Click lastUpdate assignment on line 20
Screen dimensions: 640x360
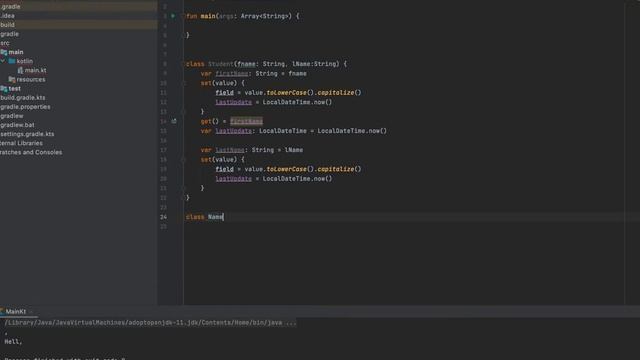pyautogui.click(x=233, y=179)
